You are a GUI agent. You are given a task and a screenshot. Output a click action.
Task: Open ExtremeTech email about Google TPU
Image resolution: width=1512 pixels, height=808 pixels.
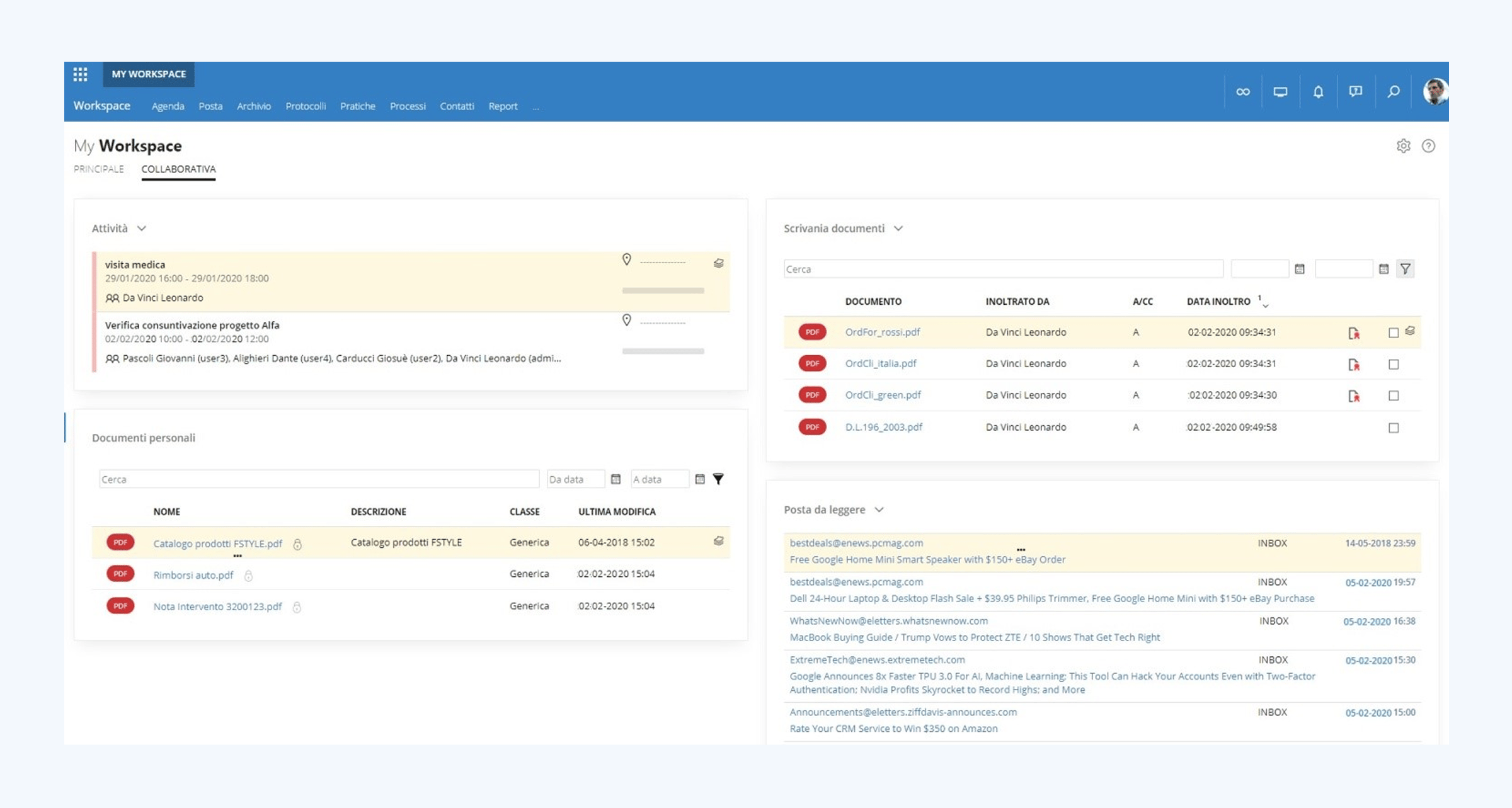[1102, 676]
